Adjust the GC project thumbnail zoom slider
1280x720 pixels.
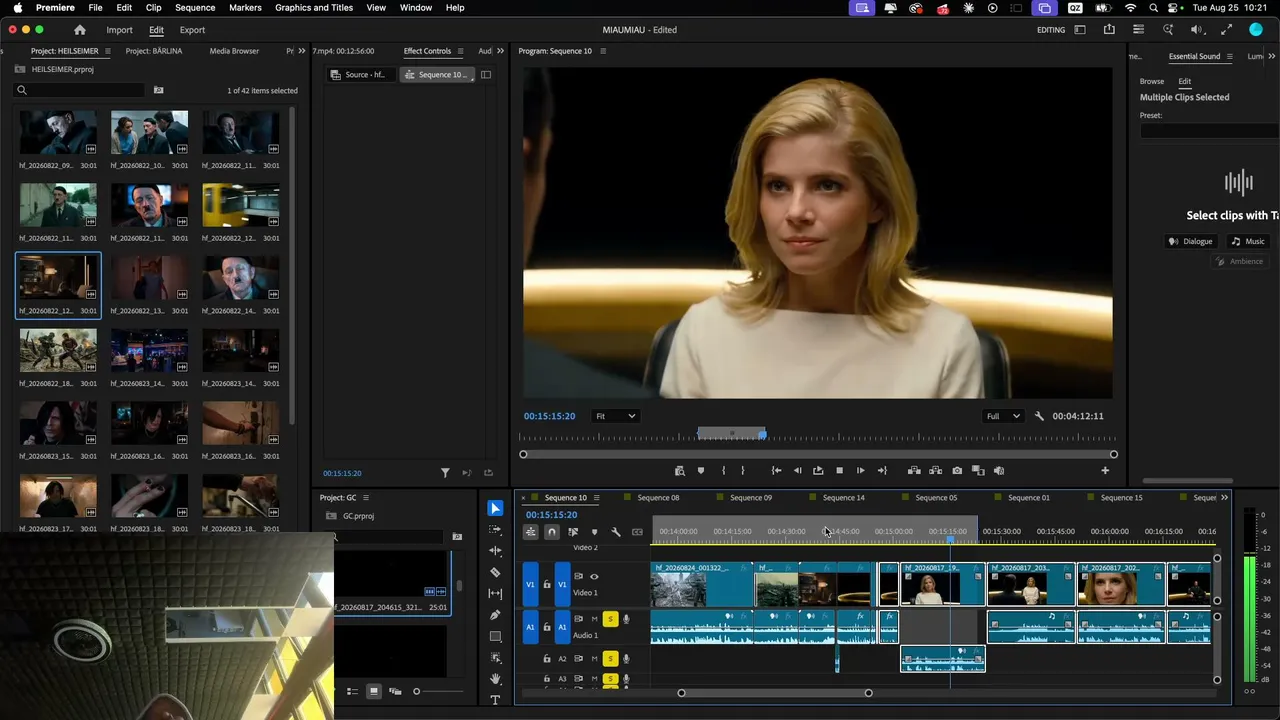(417, 691)
